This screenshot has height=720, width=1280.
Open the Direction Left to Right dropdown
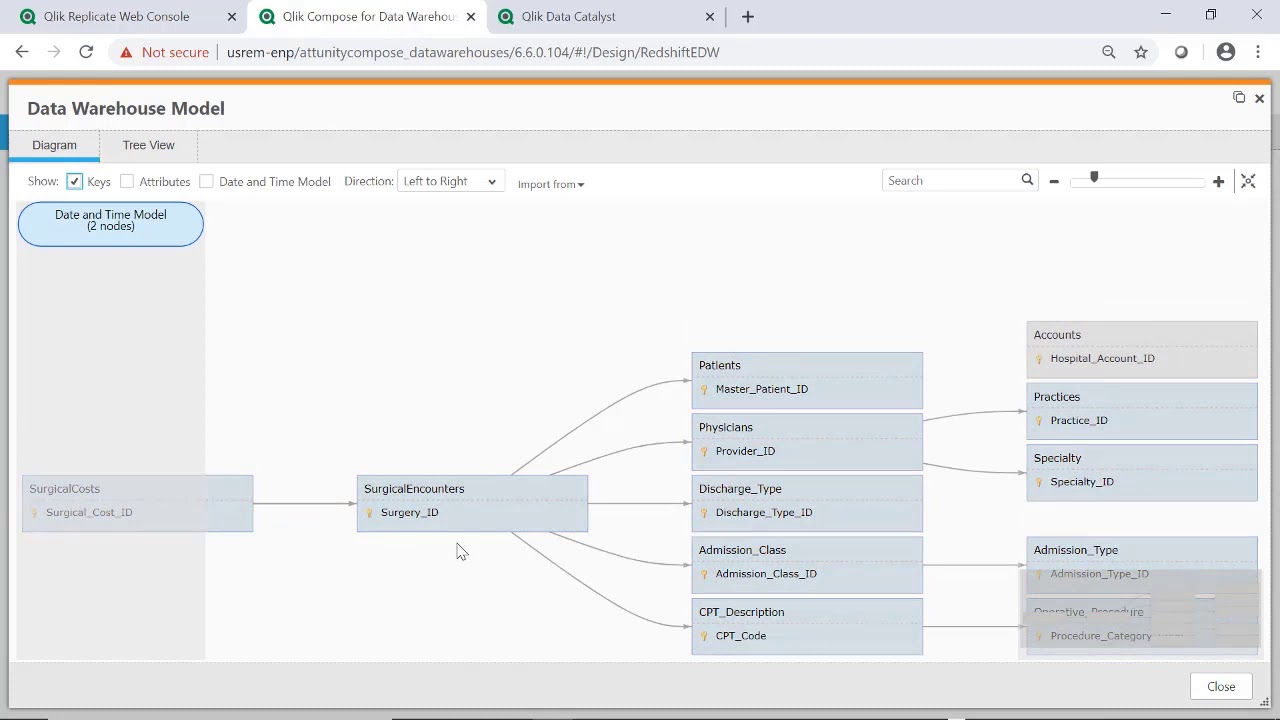(x=450, y=181)
